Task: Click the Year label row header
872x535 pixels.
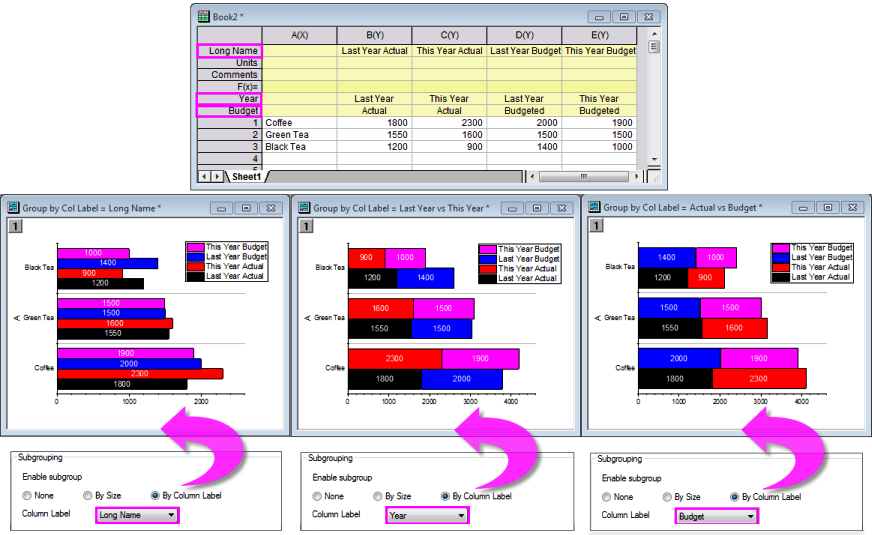Action: [229, 98]
